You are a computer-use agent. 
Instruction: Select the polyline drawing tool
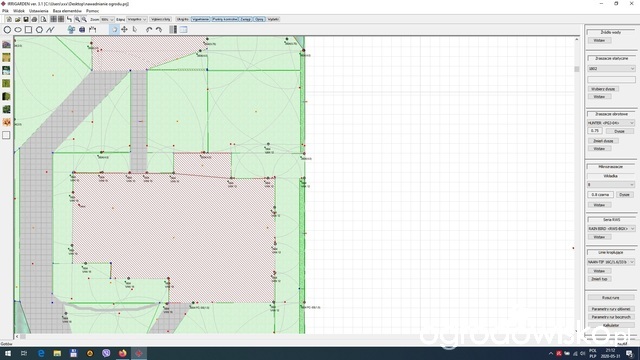50,30
